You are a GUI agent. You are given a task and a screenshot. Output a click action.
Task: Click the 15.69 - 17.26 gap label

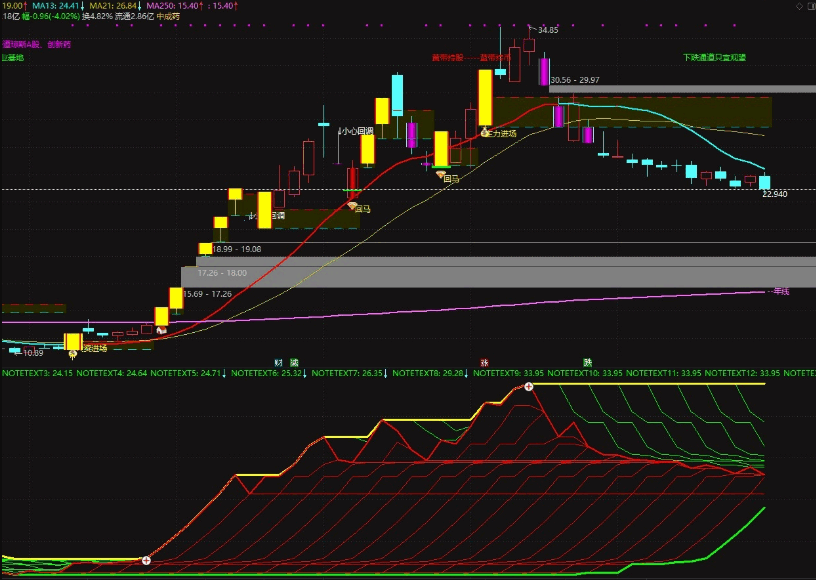pos(207,294)
